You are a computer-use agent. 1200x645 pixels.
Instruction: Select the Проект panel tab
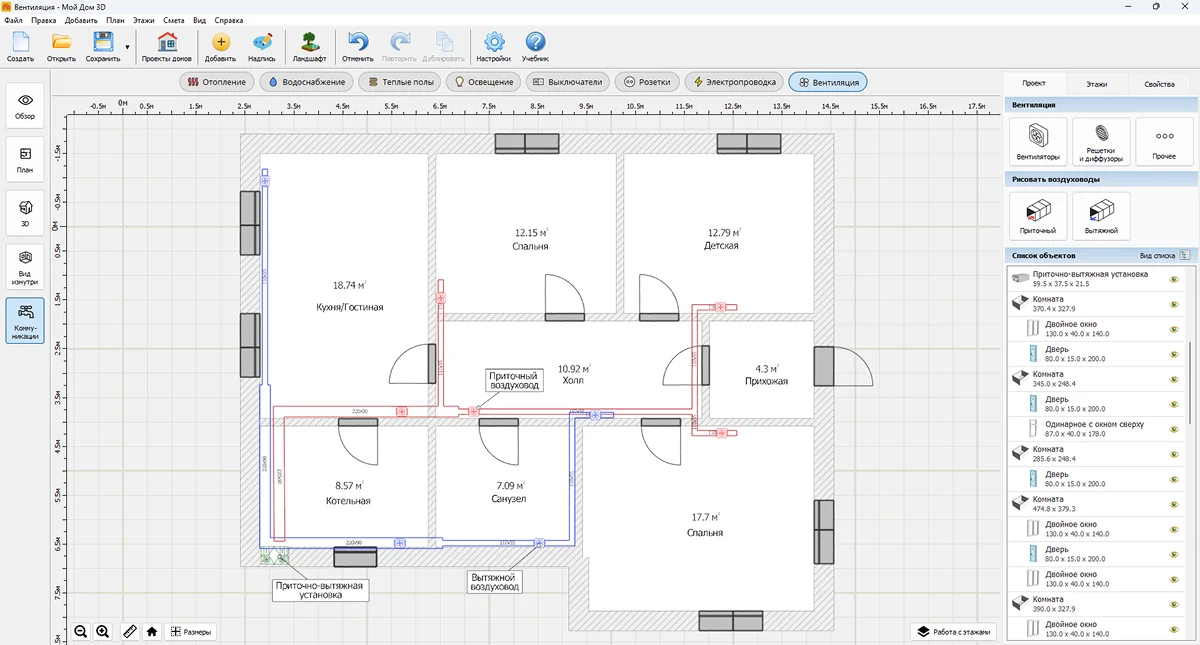1034,84
